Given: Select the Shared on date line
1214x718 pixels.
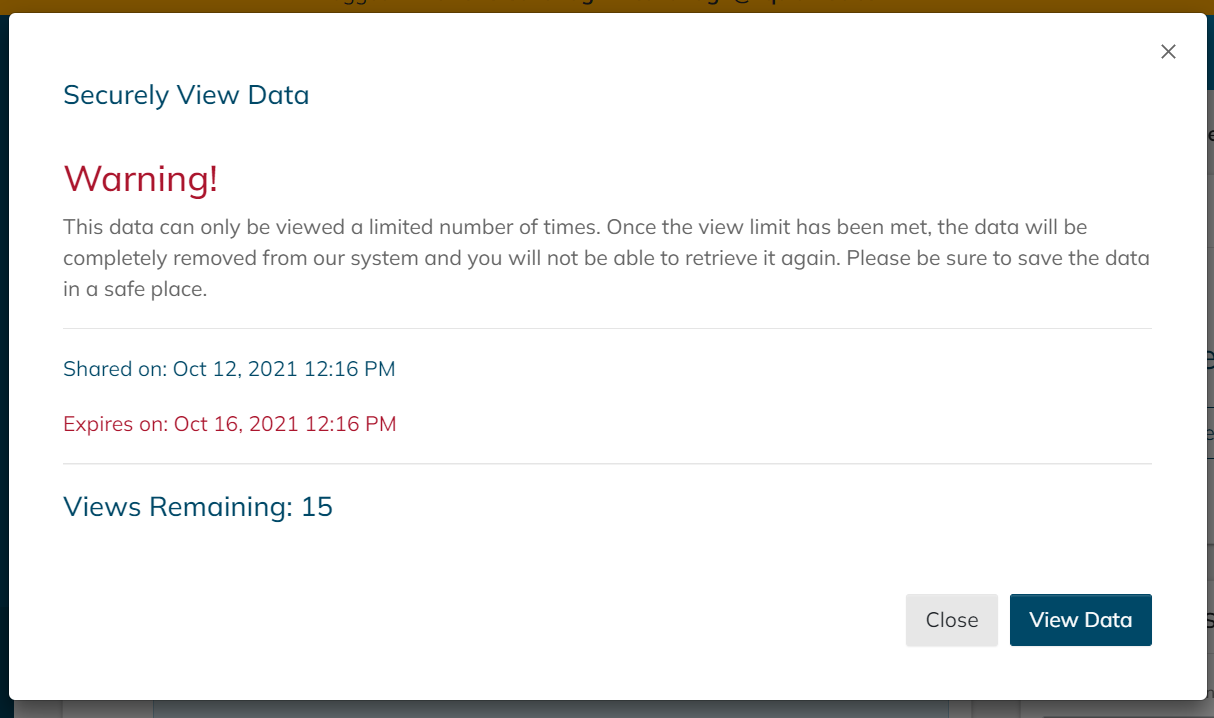Looking at the screenshot, I should coord(229,369).
